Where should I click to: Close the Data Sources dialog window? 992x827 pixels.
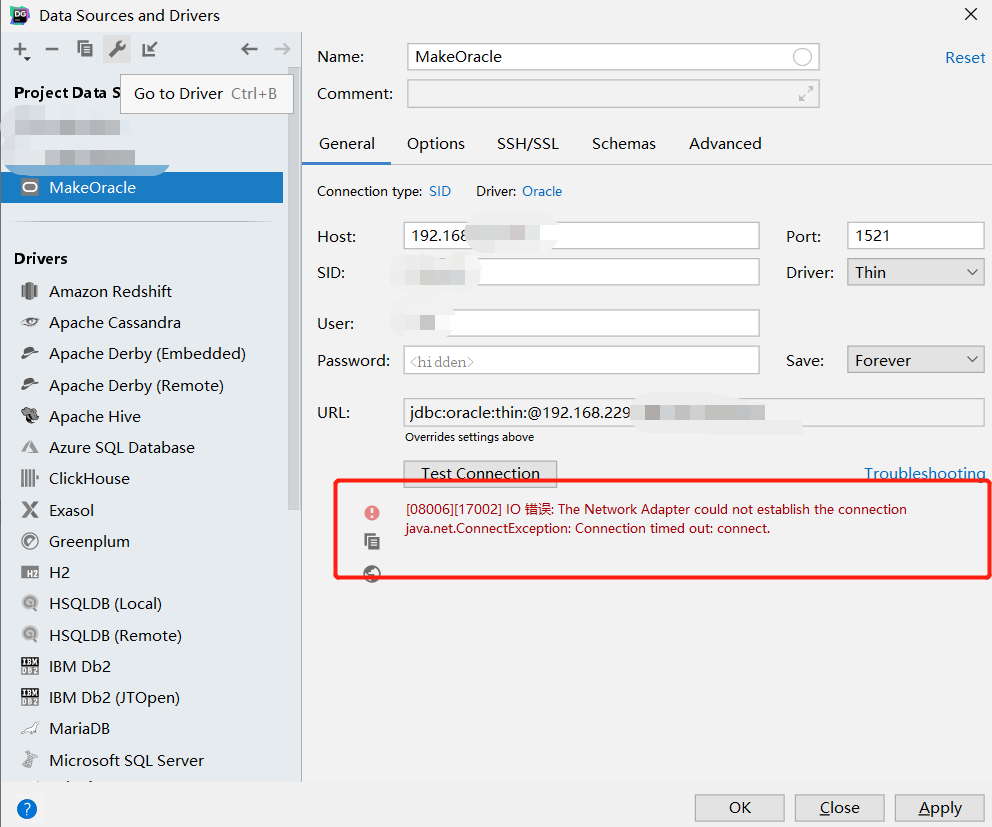click(x=970, y=15)
